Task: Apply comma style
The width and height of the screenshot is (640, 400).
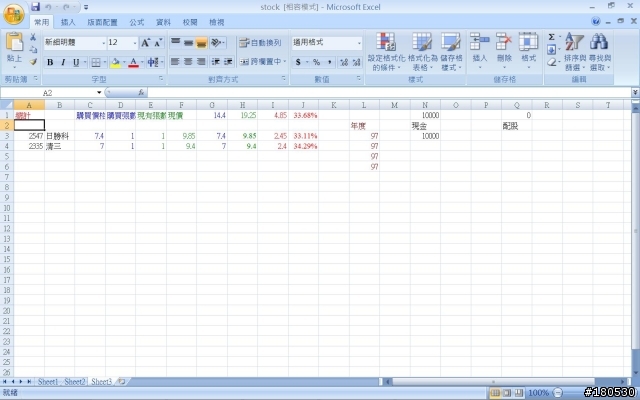Action: click(x=329, y=62)
